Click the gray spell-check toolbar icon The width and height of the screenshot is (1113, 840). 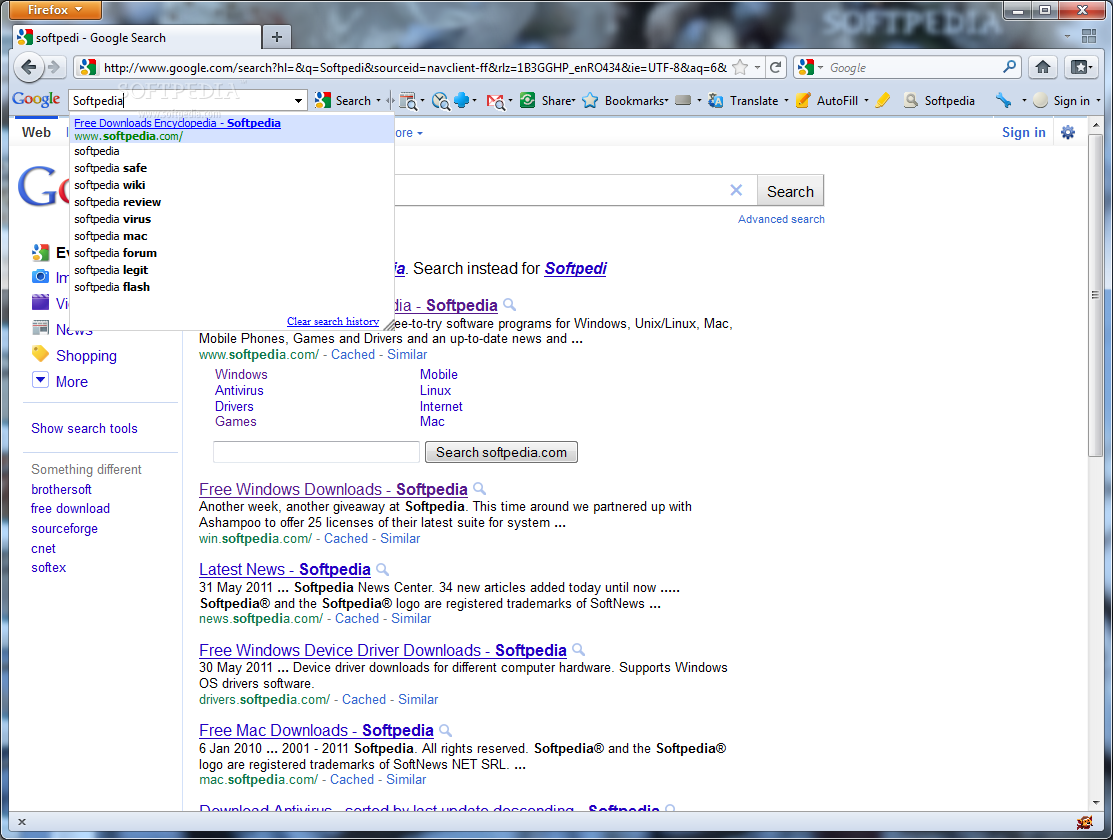click(684, 101)
